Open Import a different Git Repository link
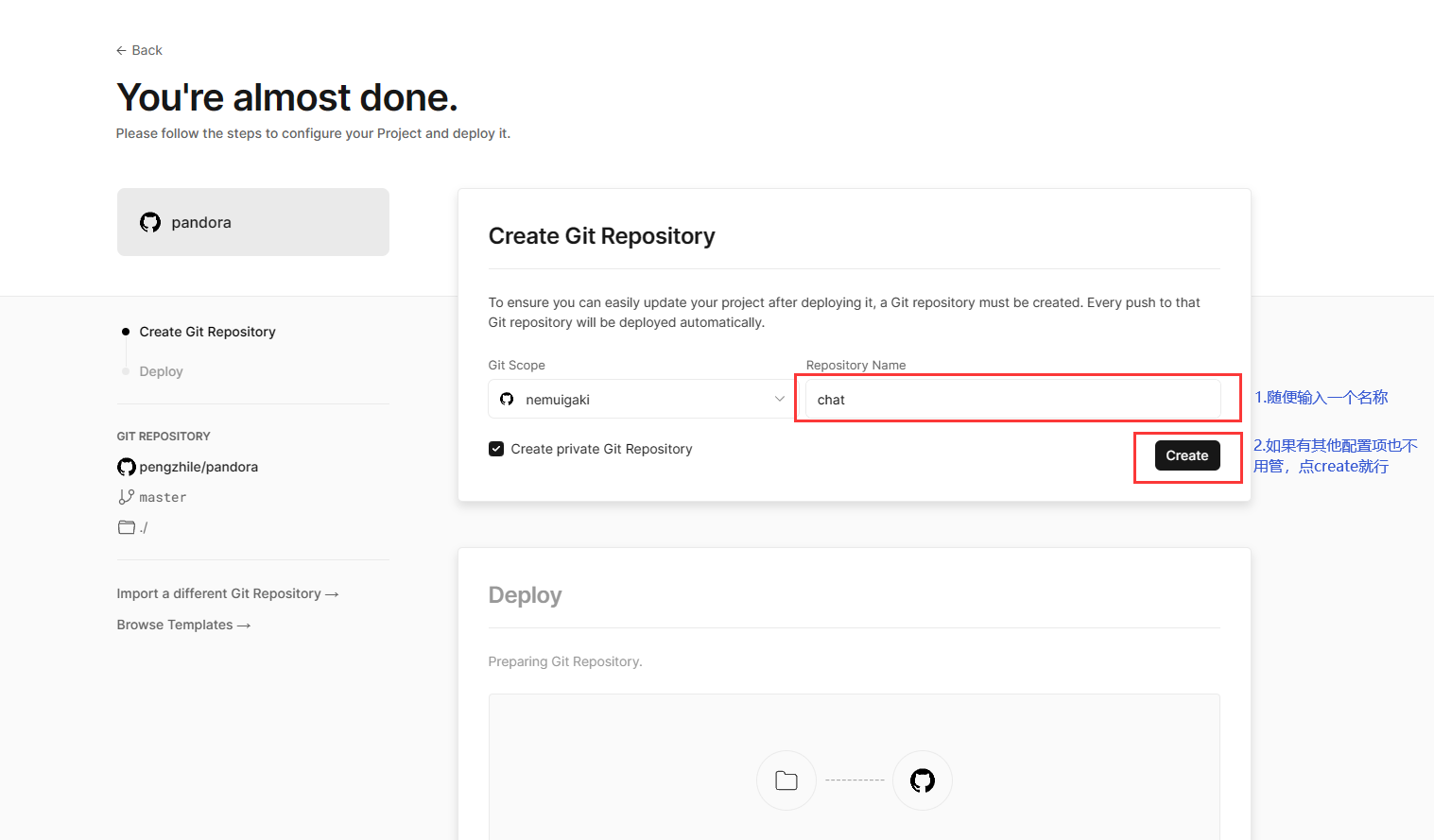The height and width of the screenshot is (840, 1434). click(x=227, y=593)
